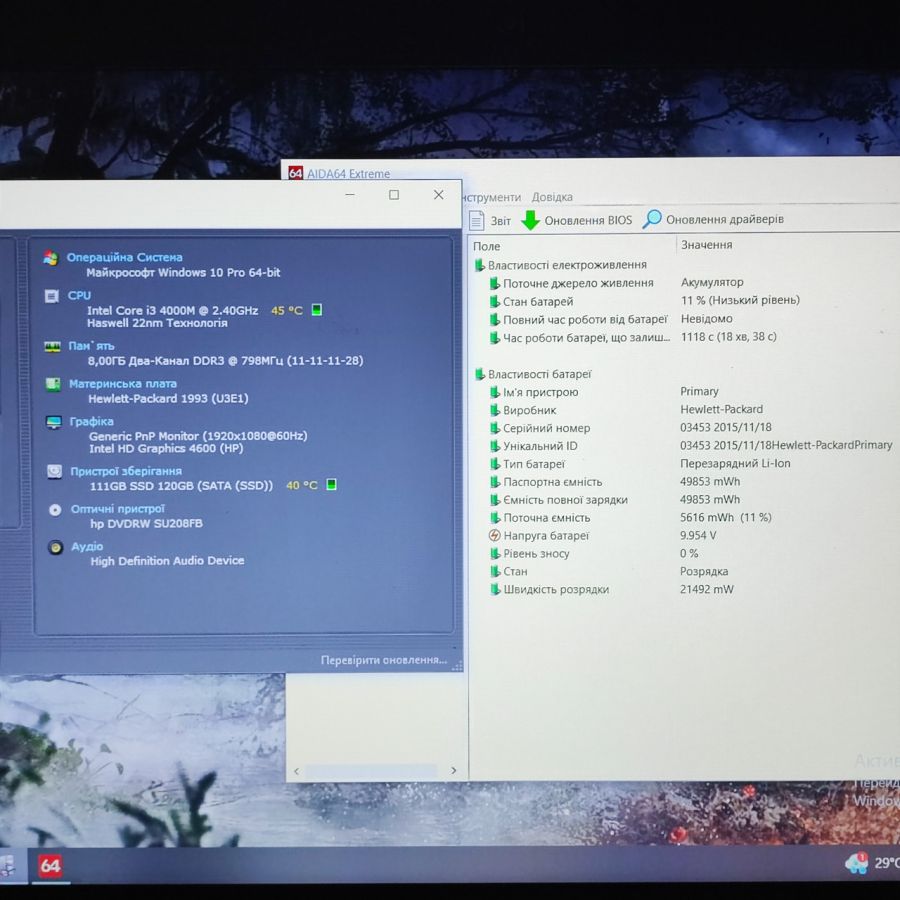The height and width of the screenshot is (900, 900).
Task: Click Intel HD Graphics 4600 (HP) text
Action: tap(166, 448)
